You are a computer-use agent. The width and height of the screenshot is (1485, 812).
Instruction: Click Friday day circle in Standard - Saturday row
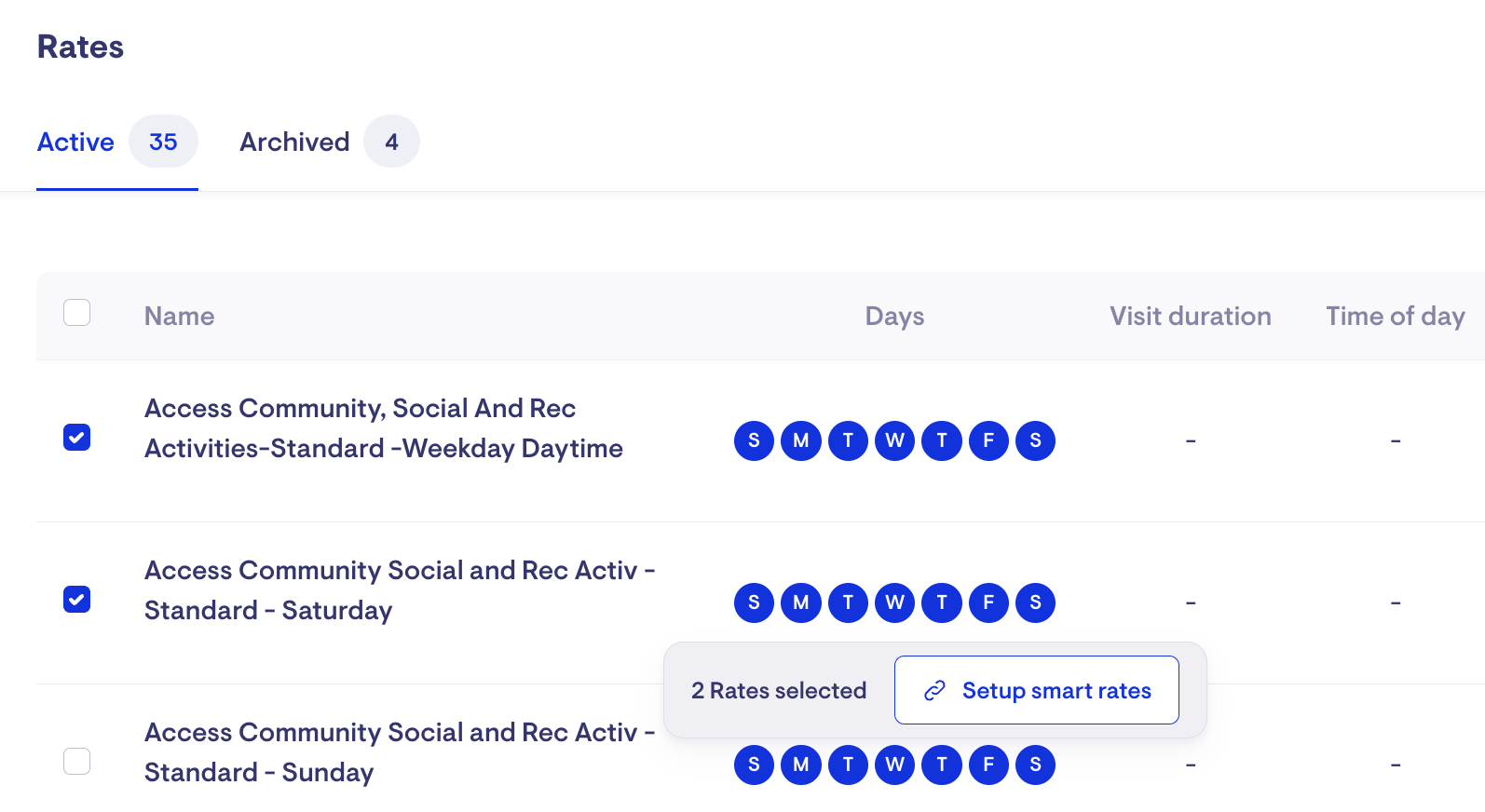[988, 602]
